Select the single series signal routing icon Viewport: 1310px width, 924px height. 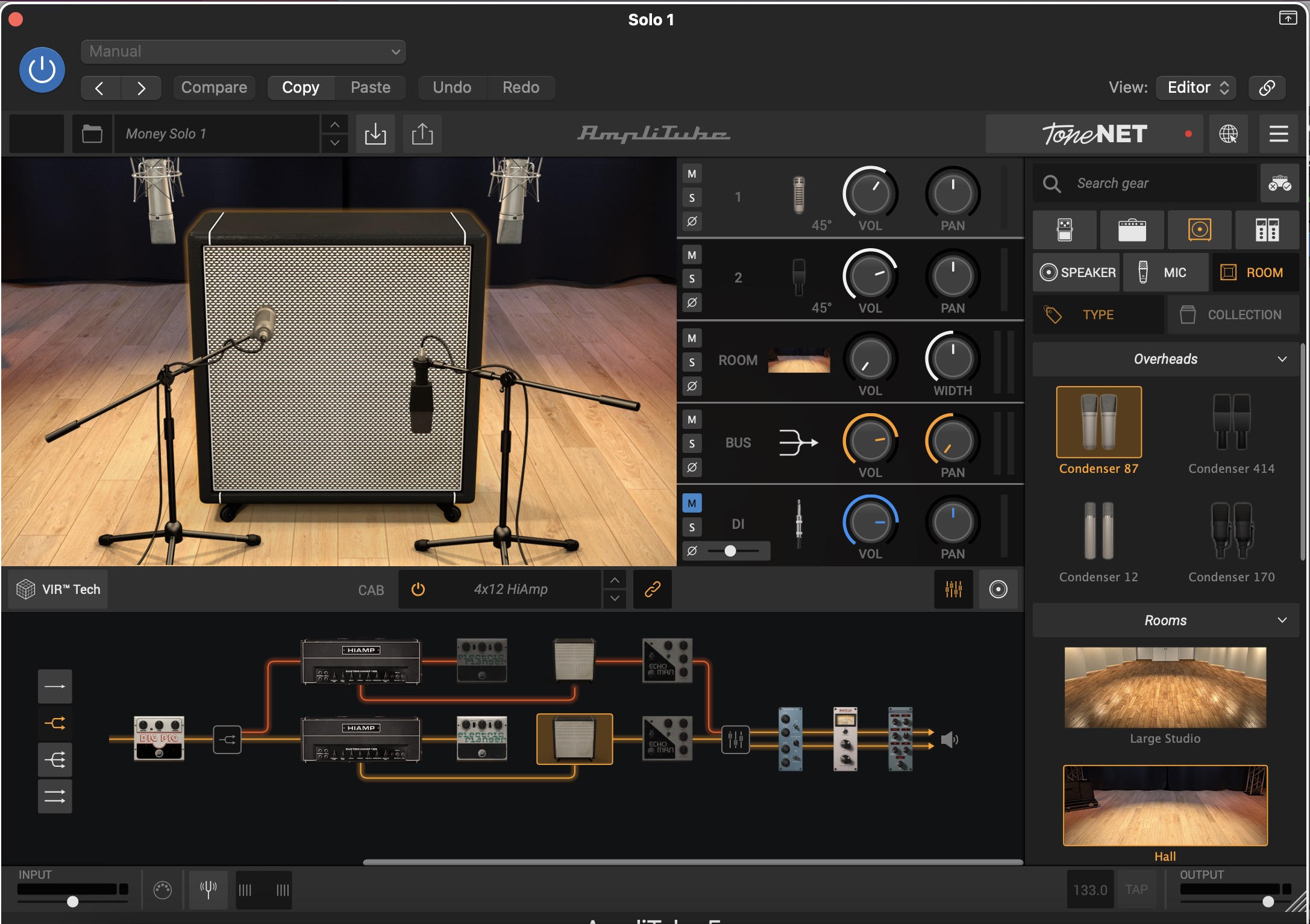click(x=55, y=686)
